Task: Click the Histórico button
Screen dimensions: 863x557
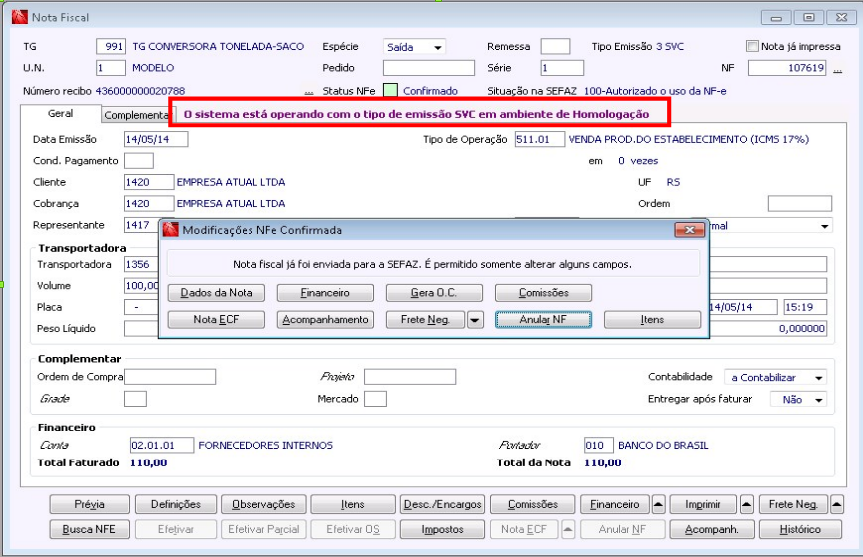Action: click(x=800, y=529)
